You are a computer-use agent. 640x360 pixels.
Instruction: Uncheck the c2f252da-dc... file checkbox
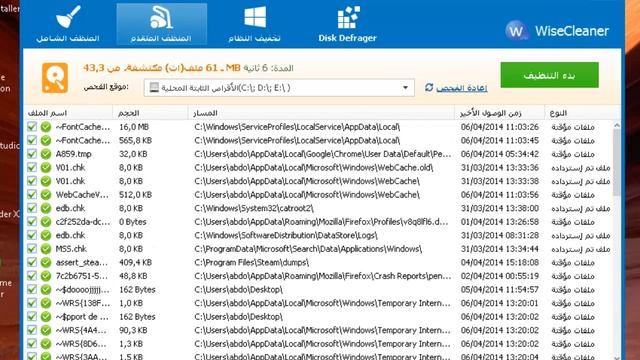point(32,222)
